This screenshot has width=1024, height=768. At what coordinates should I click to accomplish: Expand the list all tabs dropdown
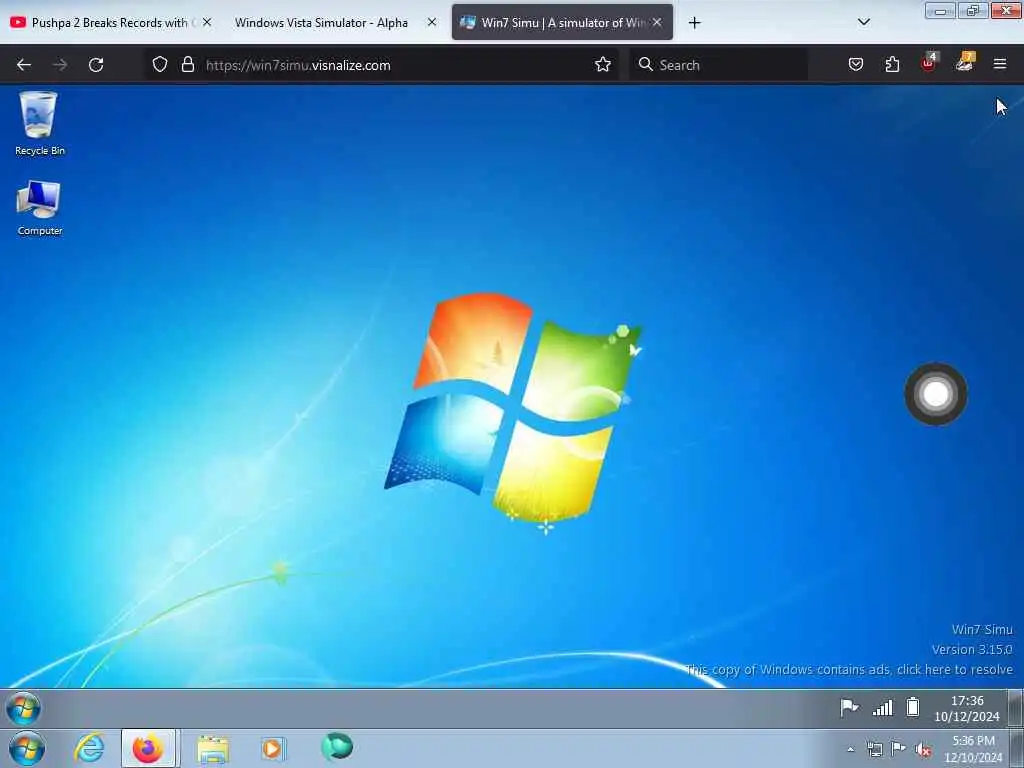pyautogui.click(x=863, y=22)
